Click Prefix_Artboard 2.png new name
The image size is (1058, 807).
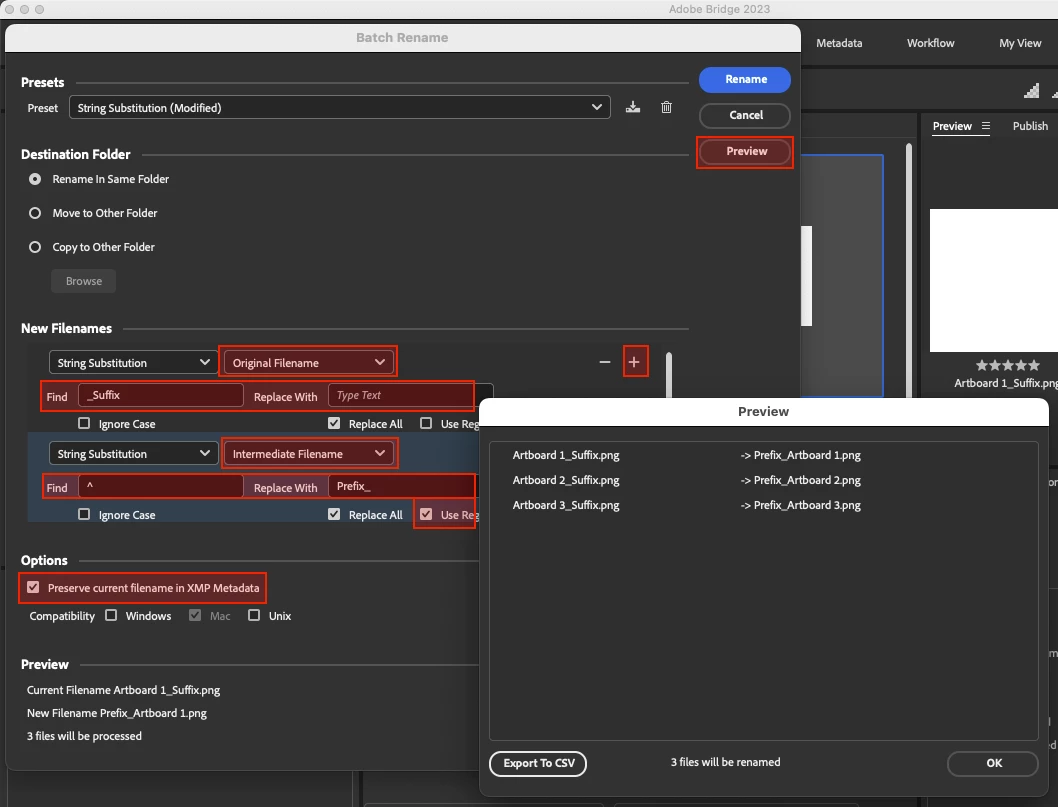[x=807, y=480]
